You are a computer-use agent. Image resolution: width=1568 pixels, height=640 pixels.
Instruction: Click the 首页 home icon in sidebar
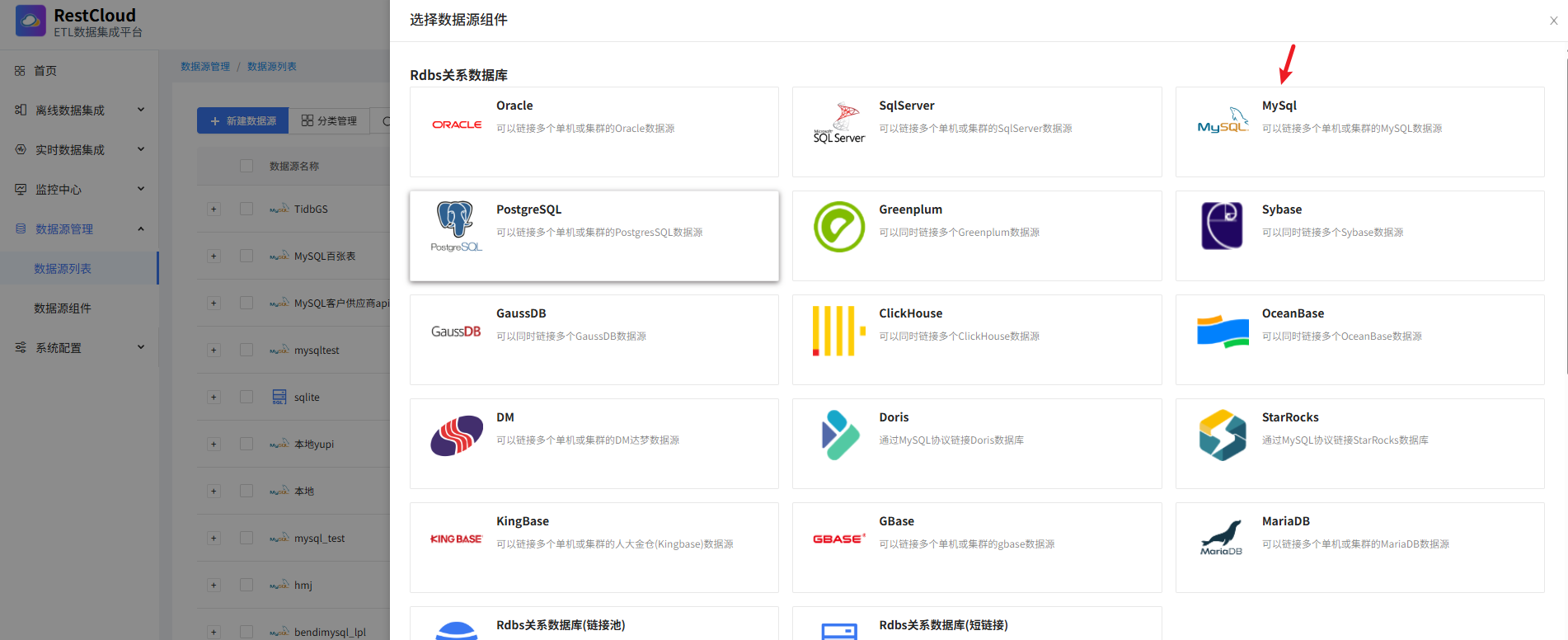click(x=20, y=71)
